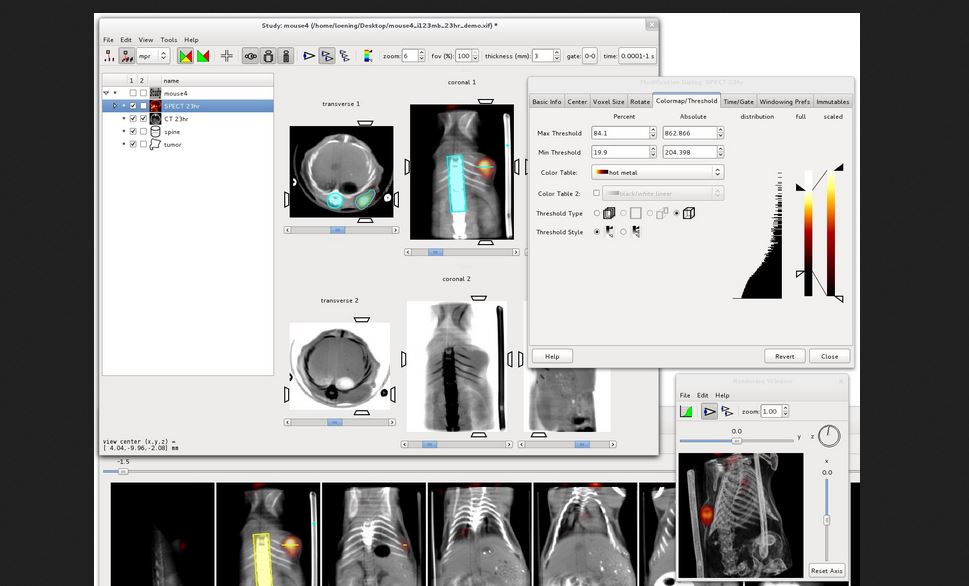Click the per-slice threshold type icon
969x586 pixels.
point(609,213)
